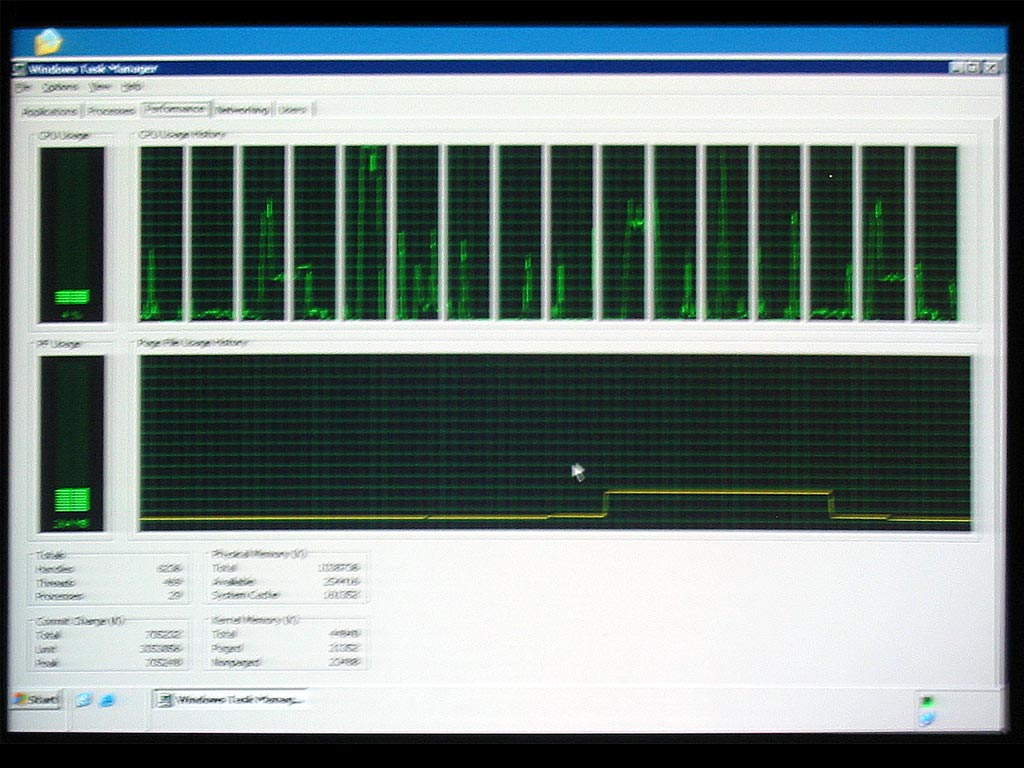Click the Windows Task Manager taskbar button
This screenshot has height=768, width=1024.
[231, 699]
